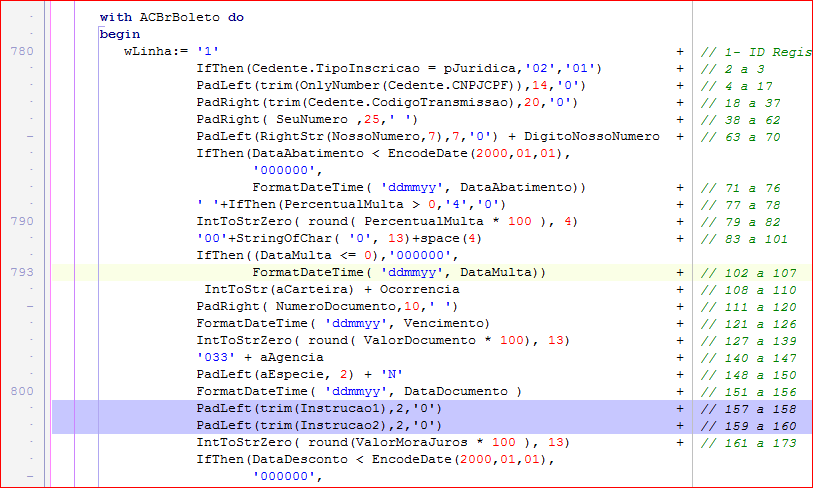
Task: Click the comment '// 121 a 126'
Action: click(x=748, y=324)
